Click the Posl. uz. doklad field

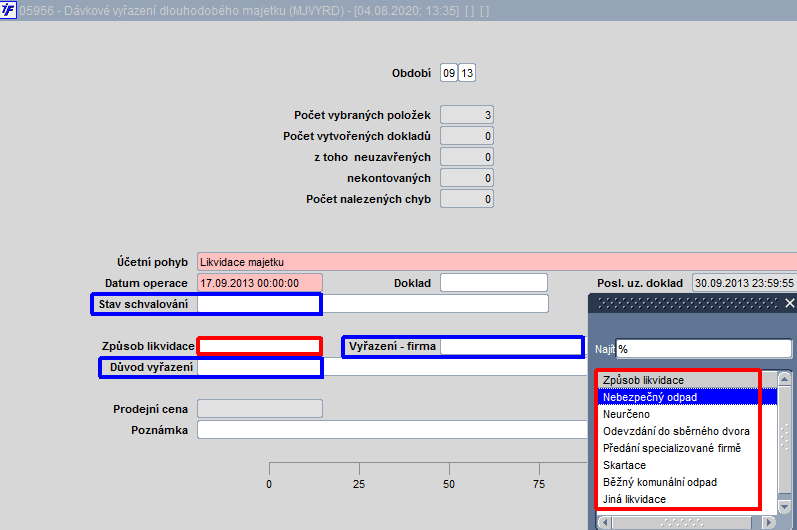click(744, 283)
